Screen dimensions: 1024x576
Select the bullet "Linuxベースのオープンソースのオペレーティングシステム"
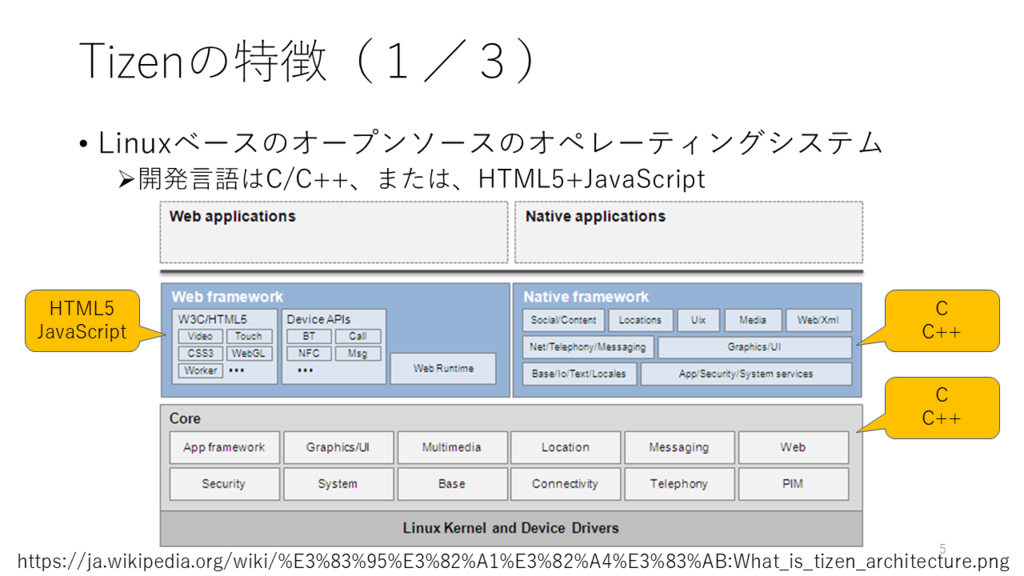[490, 143]
